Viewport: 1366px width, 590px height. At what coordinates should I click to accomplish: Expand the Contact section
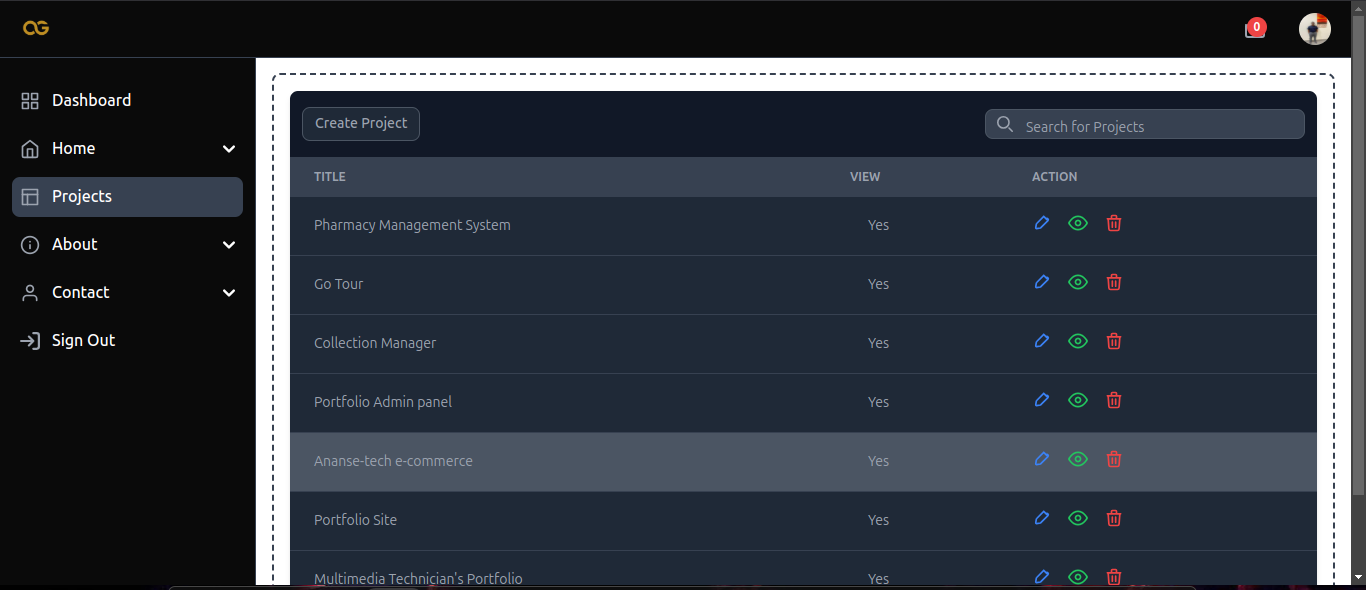(x=127, y=292)
